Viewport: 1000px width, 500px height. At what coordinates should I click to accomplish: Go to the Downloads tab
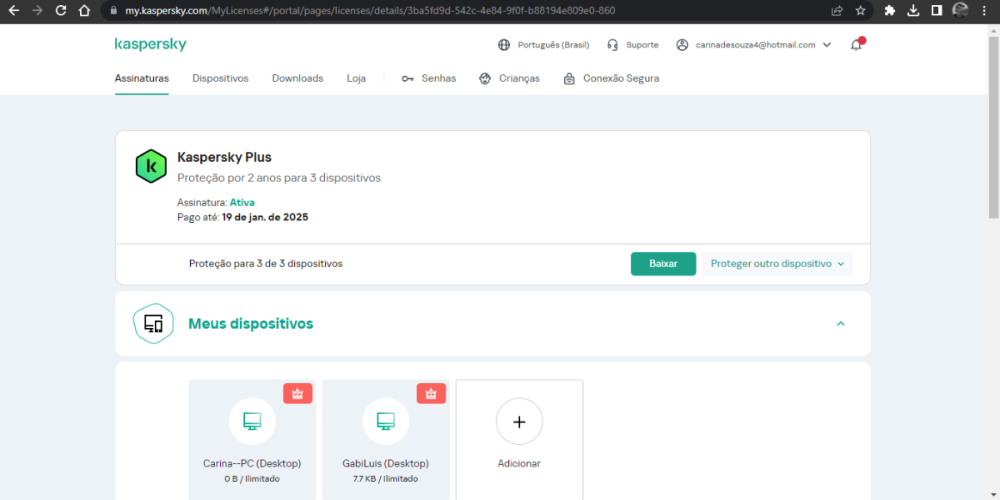(298, 78)
